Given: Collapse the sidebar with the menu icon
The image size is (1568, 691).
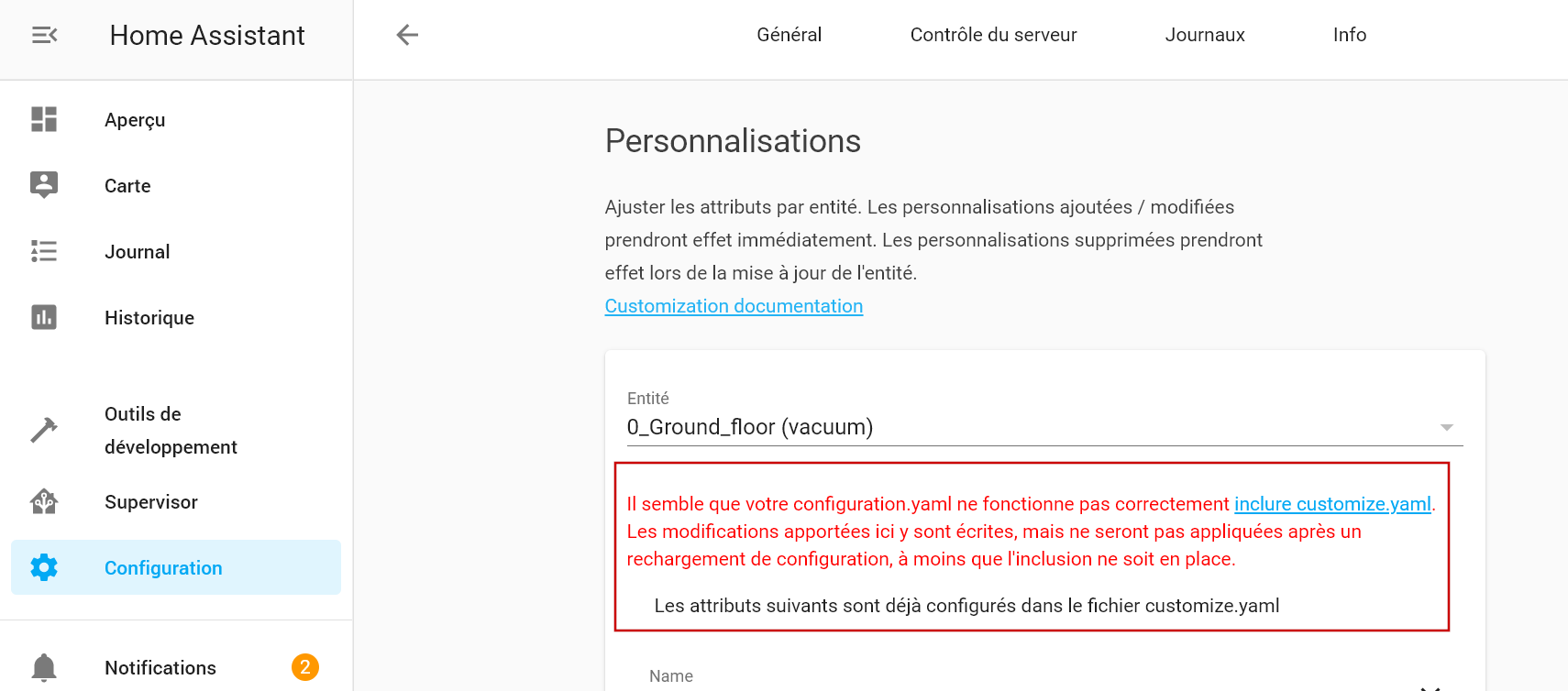Looking at the screenshot, I should click(44, 35).
